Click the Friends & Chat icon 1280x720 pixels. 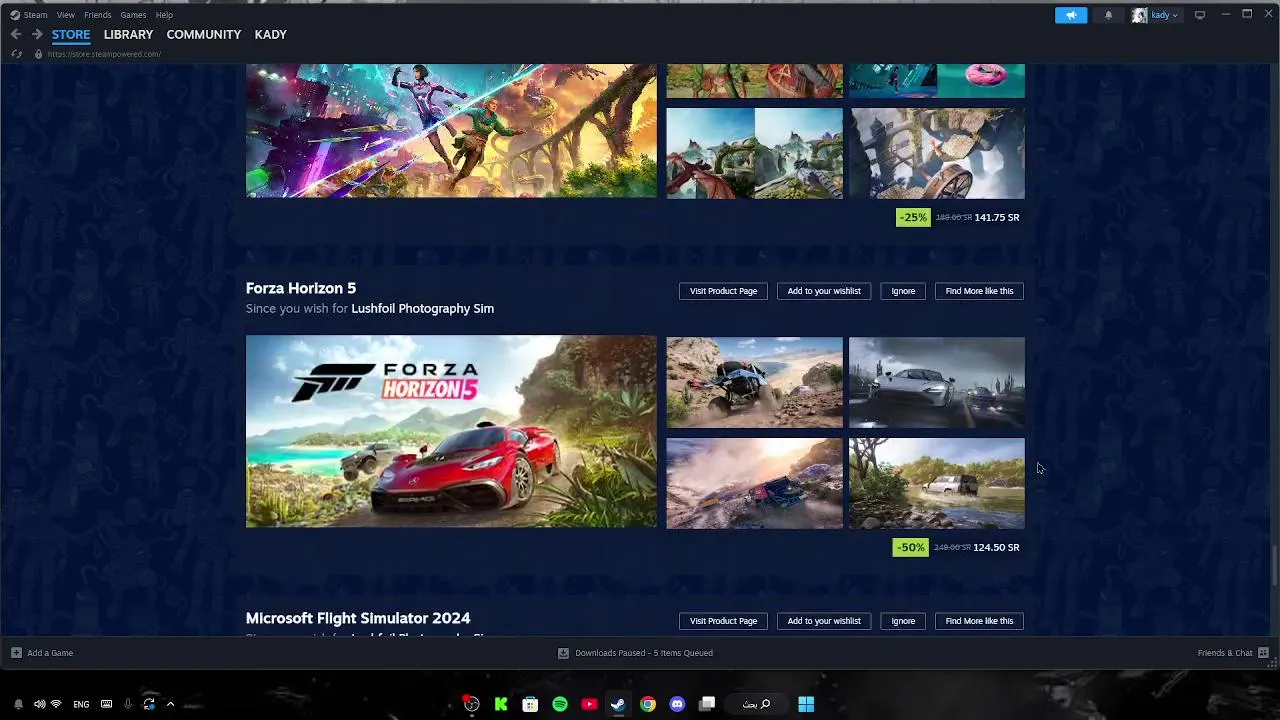(1264, 653)
